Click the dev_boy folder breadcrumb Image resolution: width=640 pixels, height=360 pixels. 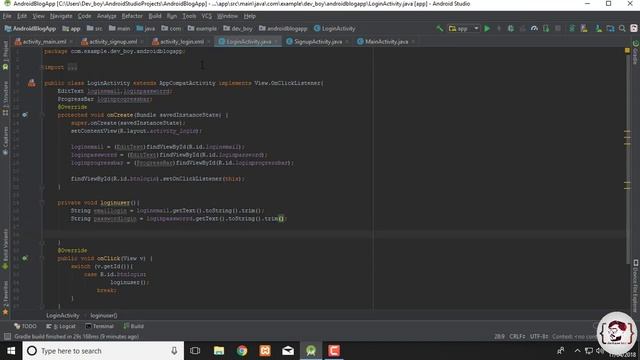[x=238, y=29]
